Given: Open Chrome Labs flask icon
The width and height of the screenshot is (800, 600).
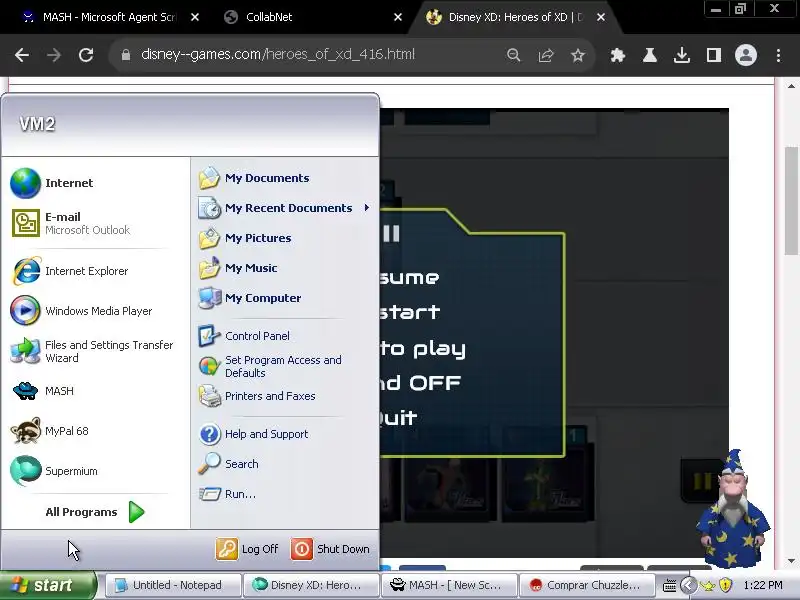Looking at the screenshot, I should click(649, 55).
